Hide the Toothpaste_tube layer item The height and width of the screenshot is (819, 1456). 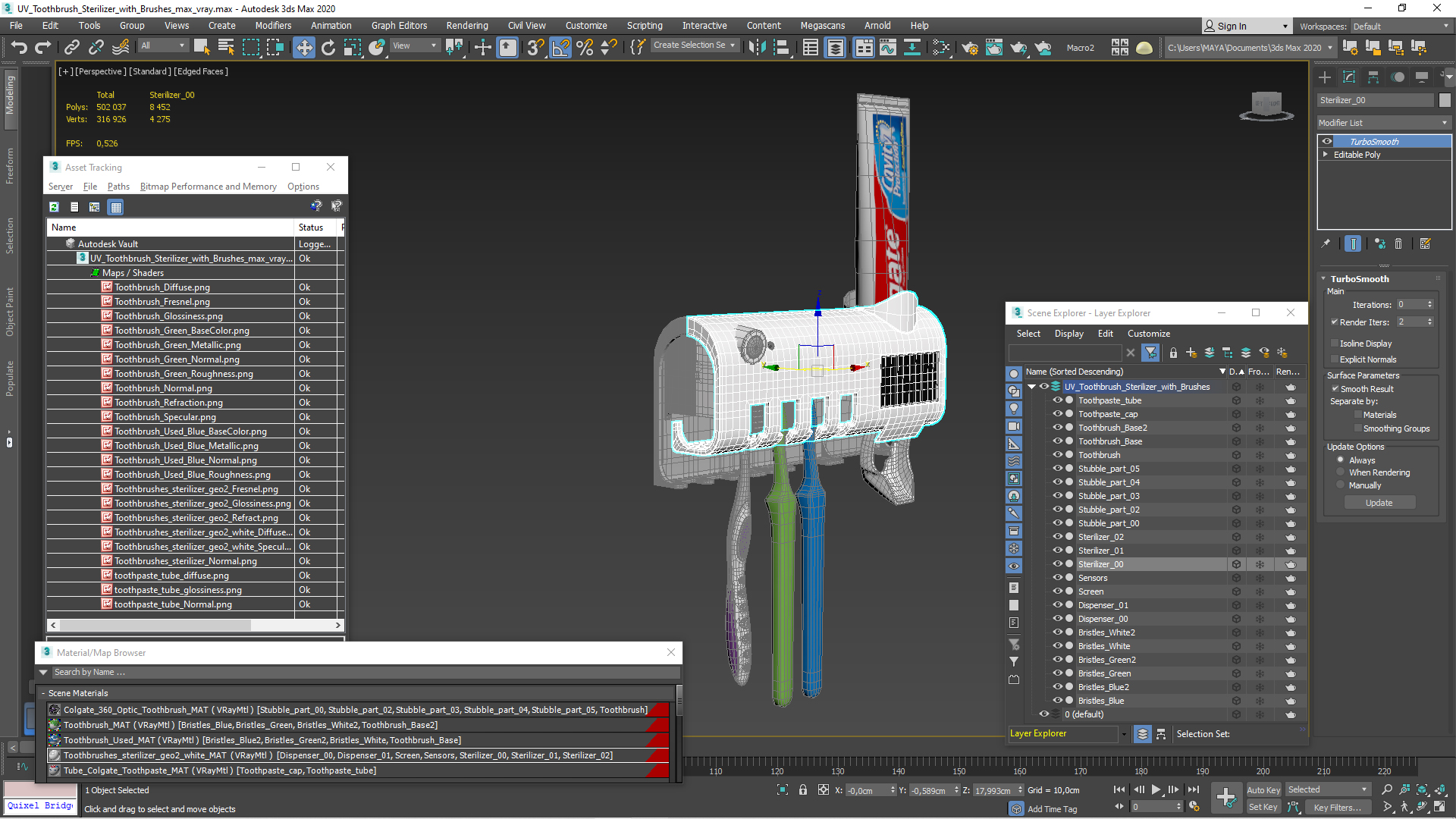point(1057,400)
